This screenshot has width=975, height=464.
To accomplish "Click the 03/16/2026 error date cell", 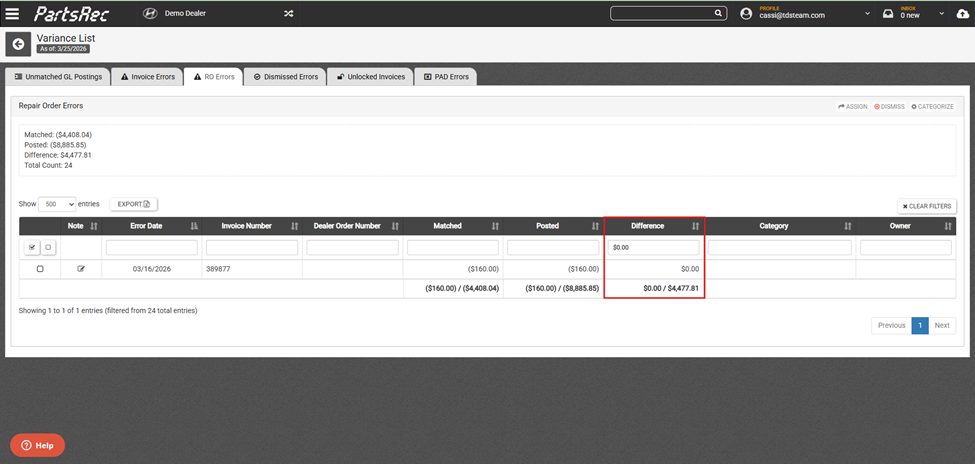I will point(152,269).
